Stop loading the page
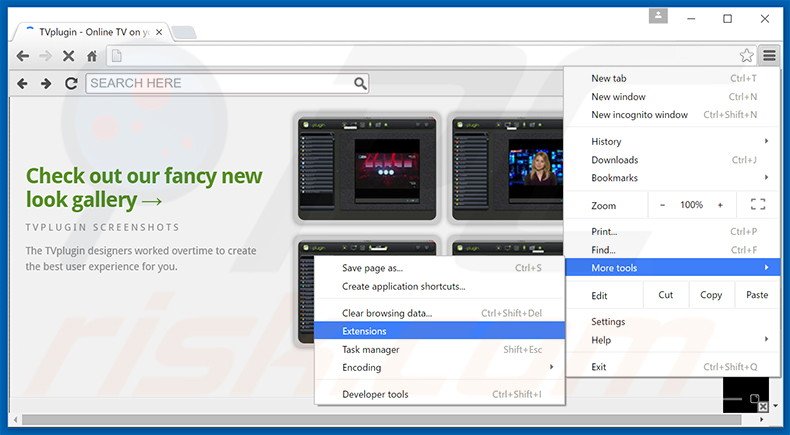This screenshot has width=790, height=435. point(69,56)
